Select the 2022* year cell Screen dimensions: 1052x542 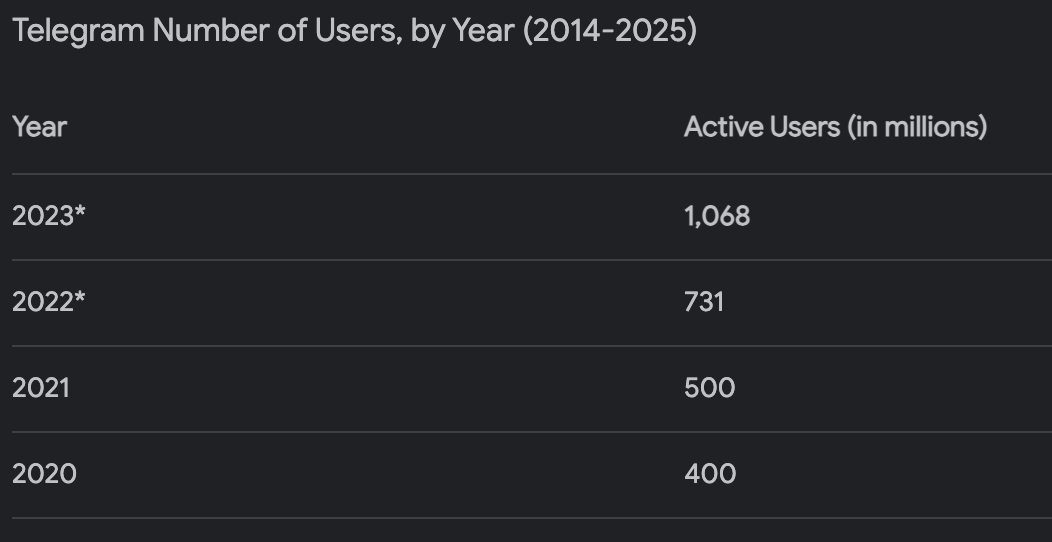[44, 301]
